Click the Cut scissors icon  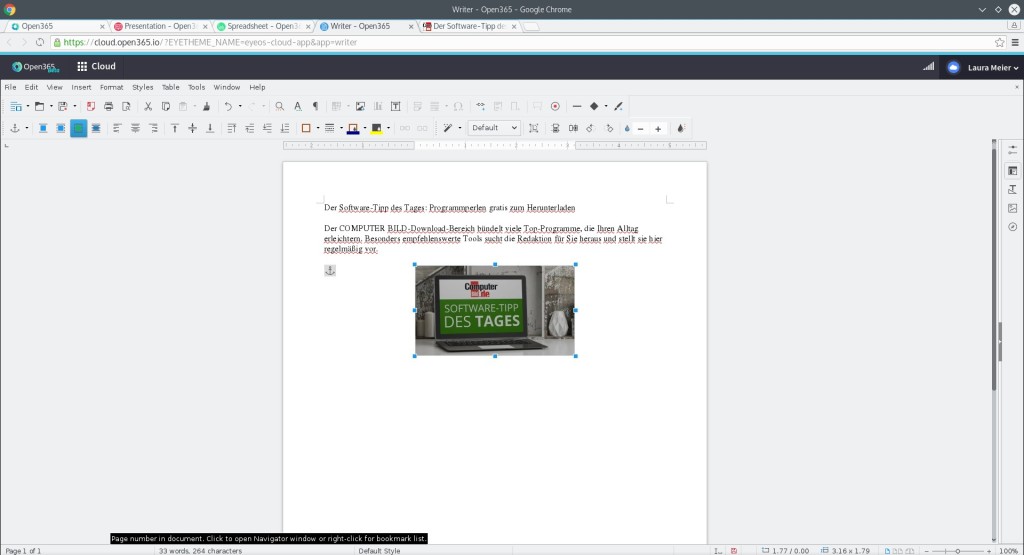tap(148, 106)
